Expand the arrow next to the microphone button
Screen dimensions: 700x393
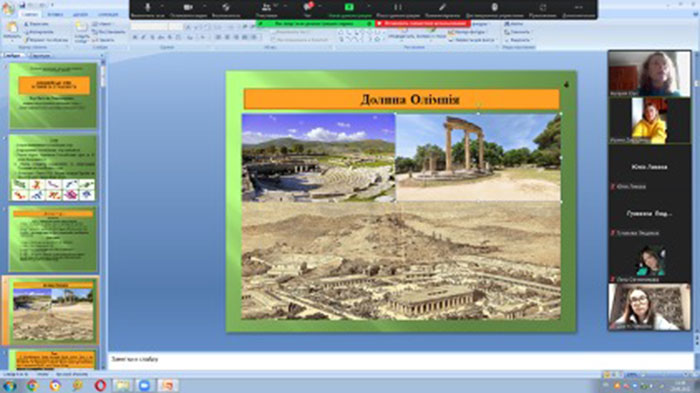click(x=162, y=7)
